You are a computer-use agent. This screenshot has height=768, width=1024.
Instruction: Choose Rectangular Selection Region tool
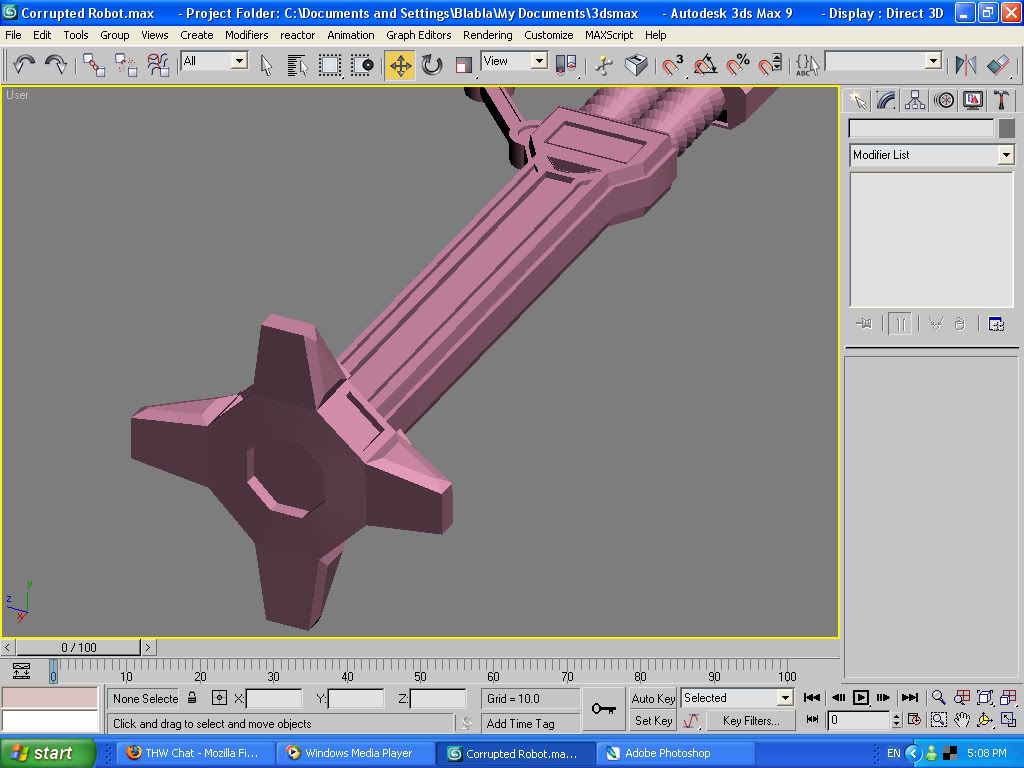coord(330,65)
